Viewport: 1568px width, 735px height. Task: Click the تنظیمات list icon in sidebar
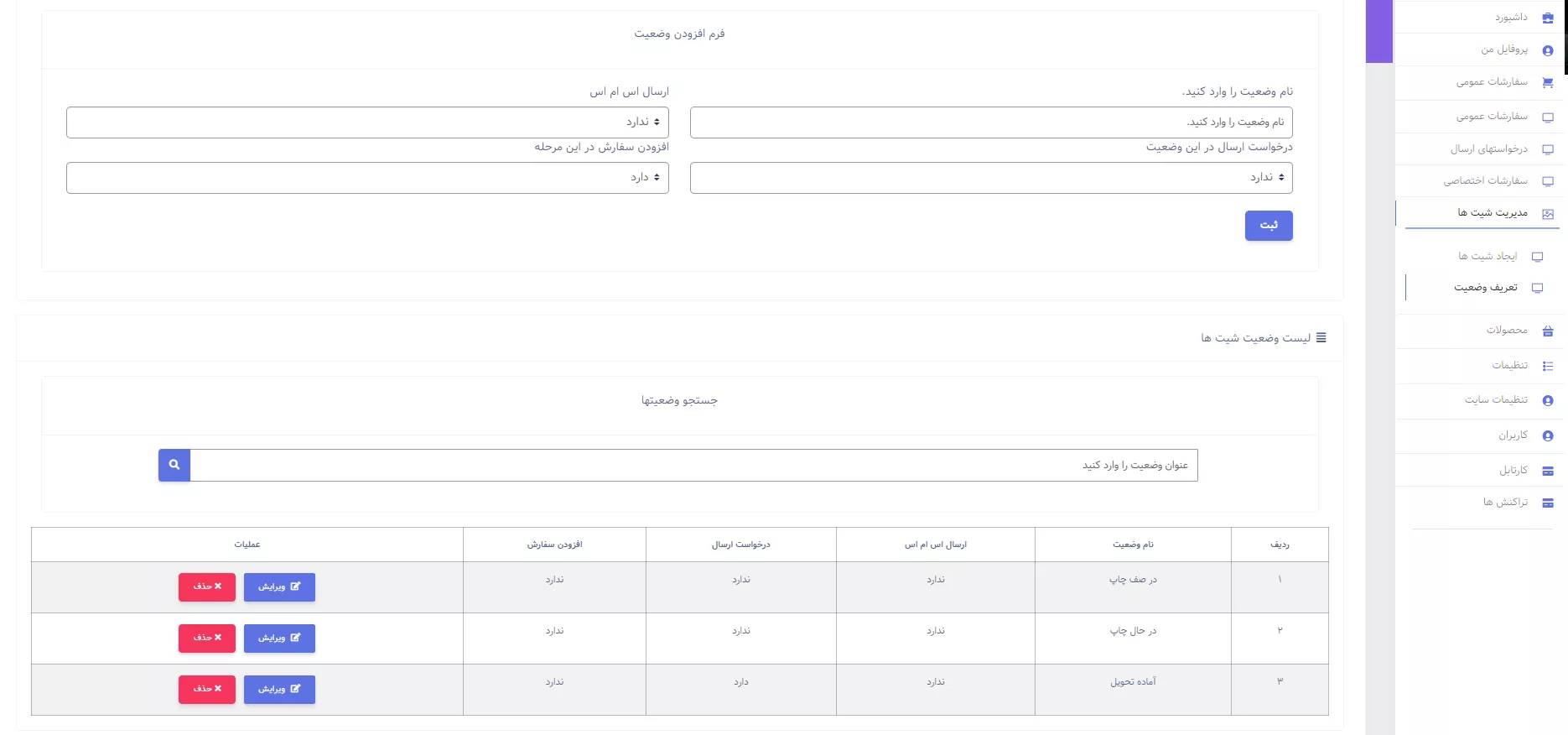click(x=1548, y=366)
